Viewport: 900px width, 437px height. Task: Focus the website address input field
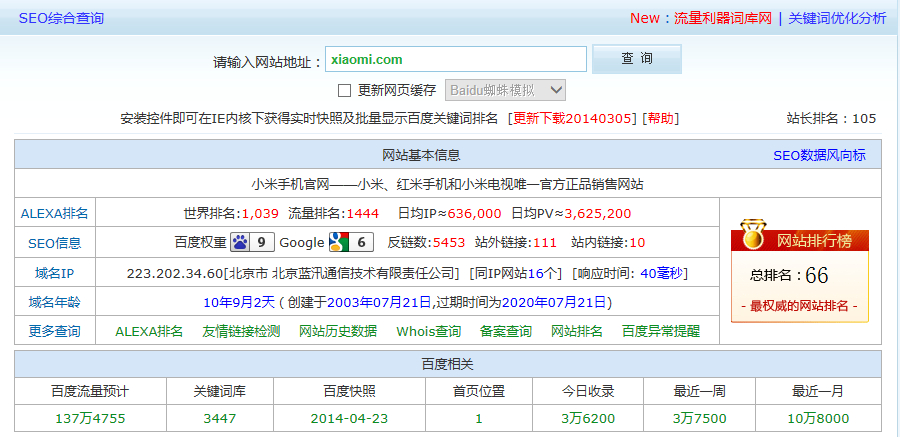point(455,60)
